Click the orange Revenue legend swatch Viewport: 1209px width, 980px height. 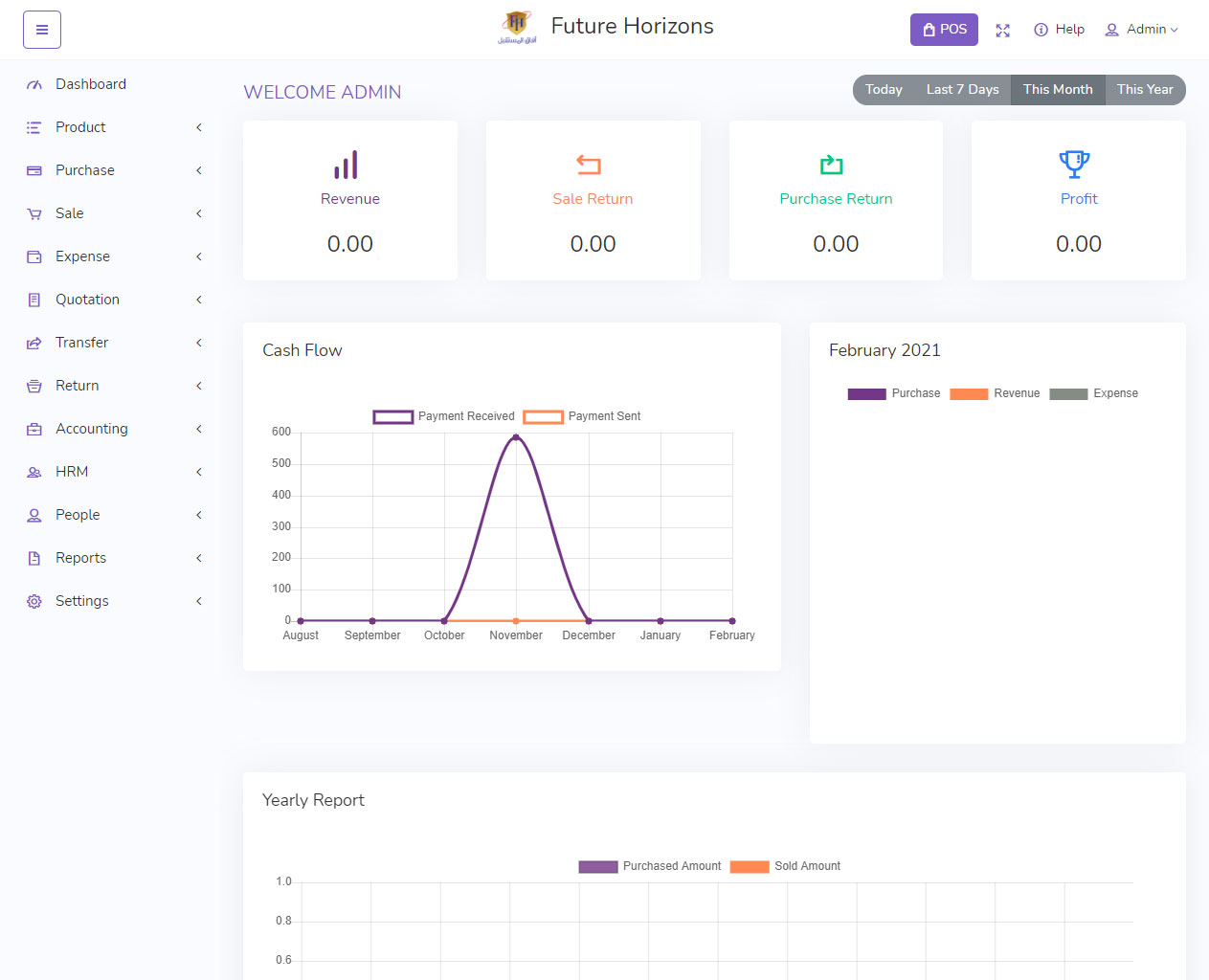pyautogui.click(x=969, y=393)
